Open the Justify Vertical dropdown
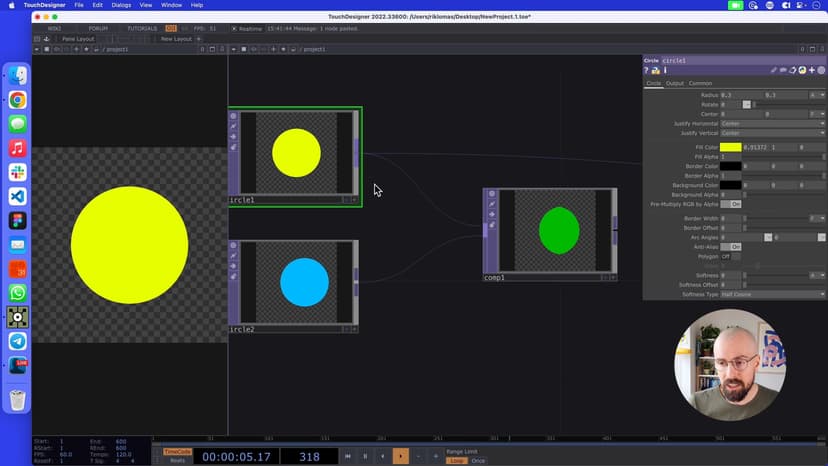The height and width of the screenshot is (466, 828). 772,133
